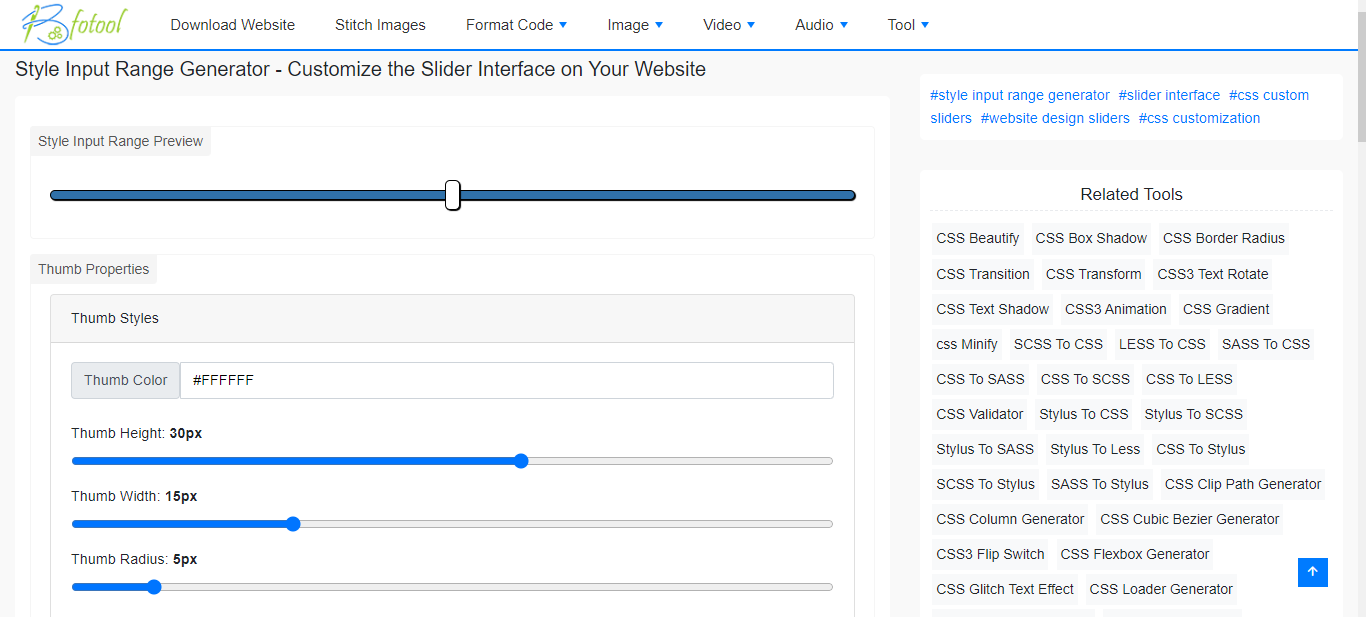Click the Thumb Color hex input field
Image resolution: width=1366 pixels, height=617 pixels.
coord(506,380)
